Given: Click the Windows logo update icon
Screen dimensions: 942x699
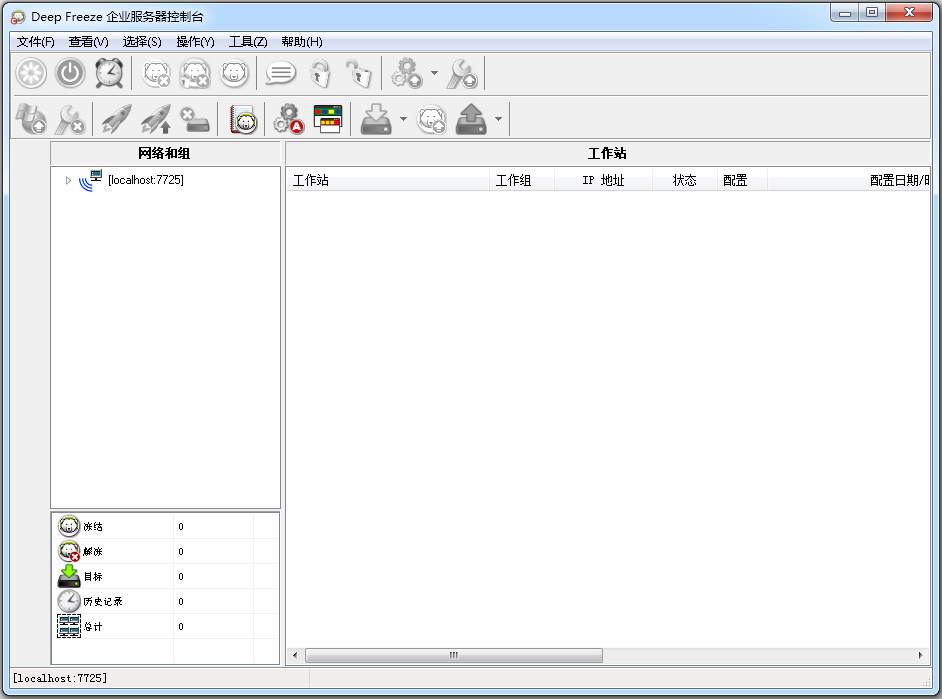Looking at the screenshot, I should (x=31, y=119).
